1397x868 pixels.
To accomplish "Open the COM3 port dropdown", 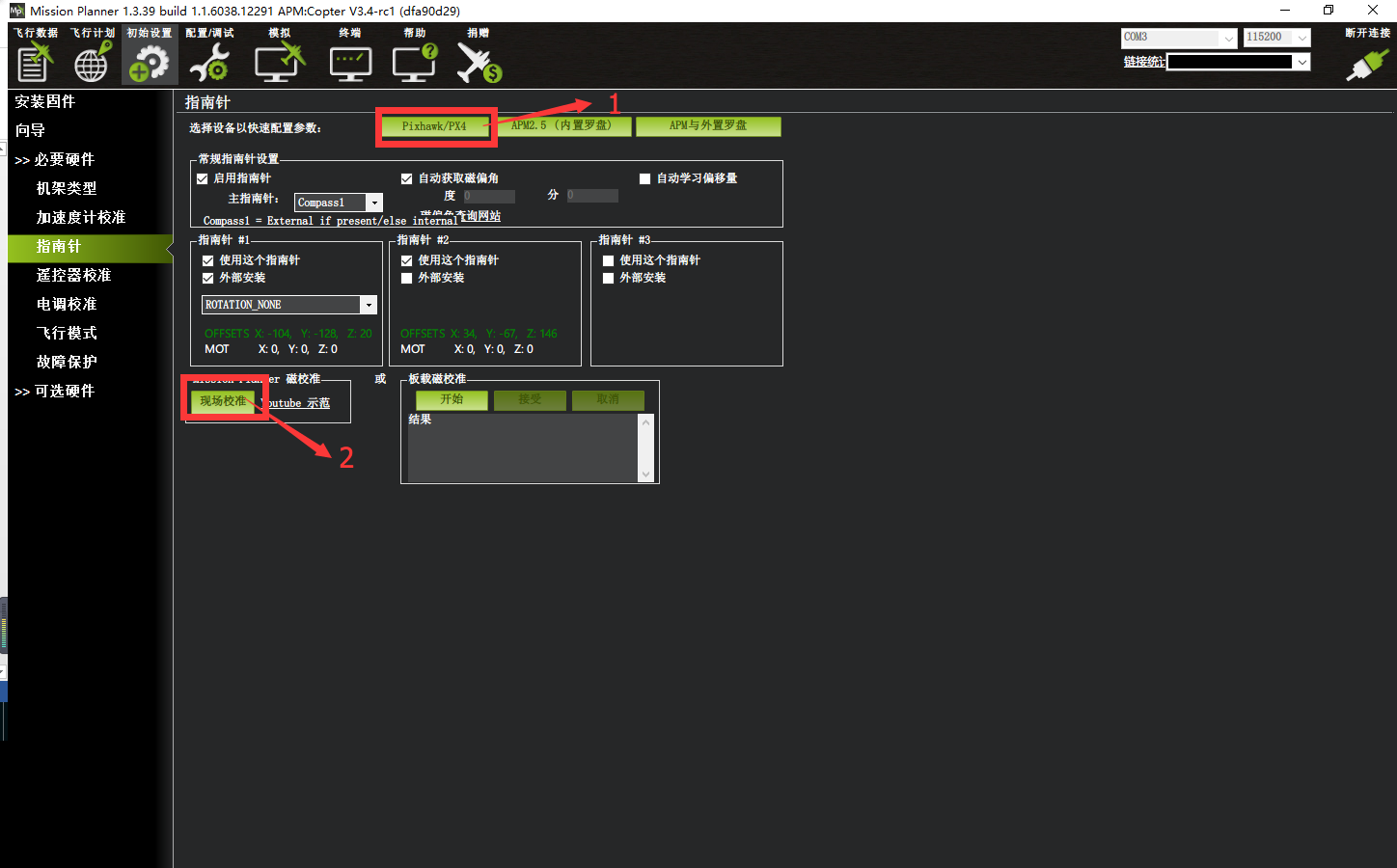I will [x=1227, y=38].
